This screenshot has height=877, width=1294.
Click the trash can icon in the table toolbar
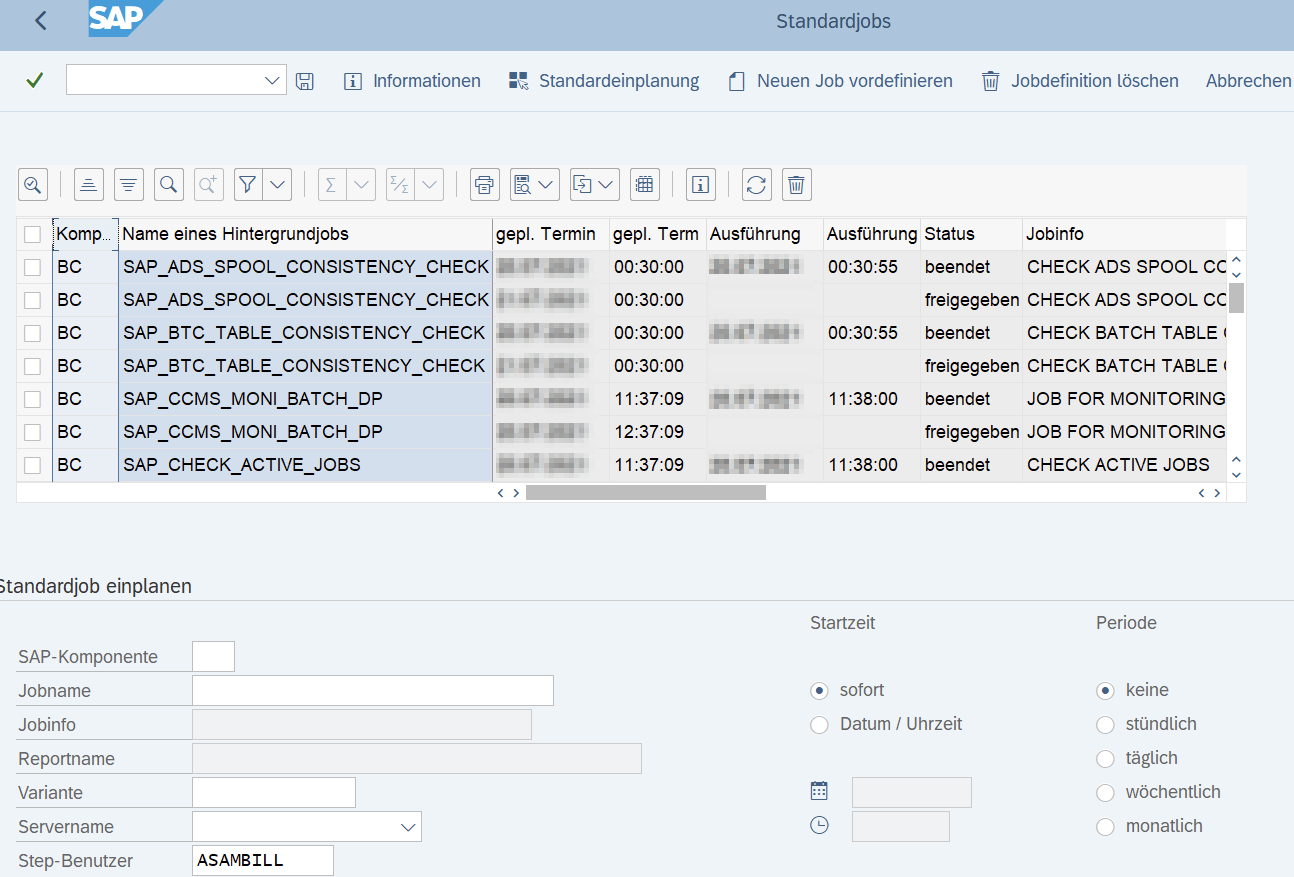[x=797, y=184]
